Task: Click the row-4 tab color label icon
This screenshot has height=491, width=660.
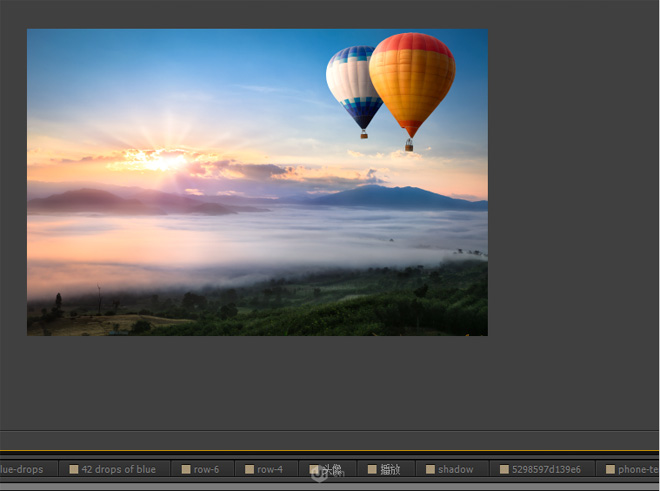Action: click(x=249, y=469)
